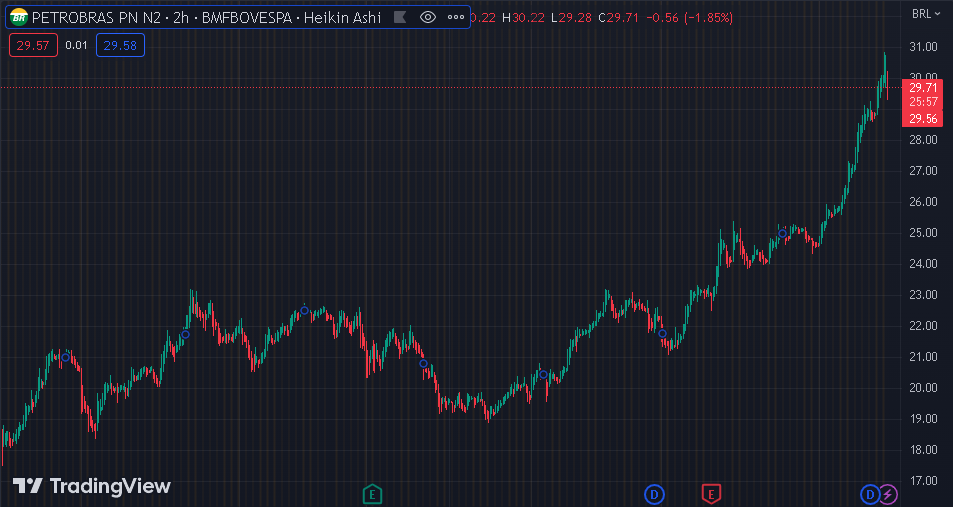Click the blue circle marker near 21.00 at left
The width and height of the screenshot is (953, 507).
point(65,357)
